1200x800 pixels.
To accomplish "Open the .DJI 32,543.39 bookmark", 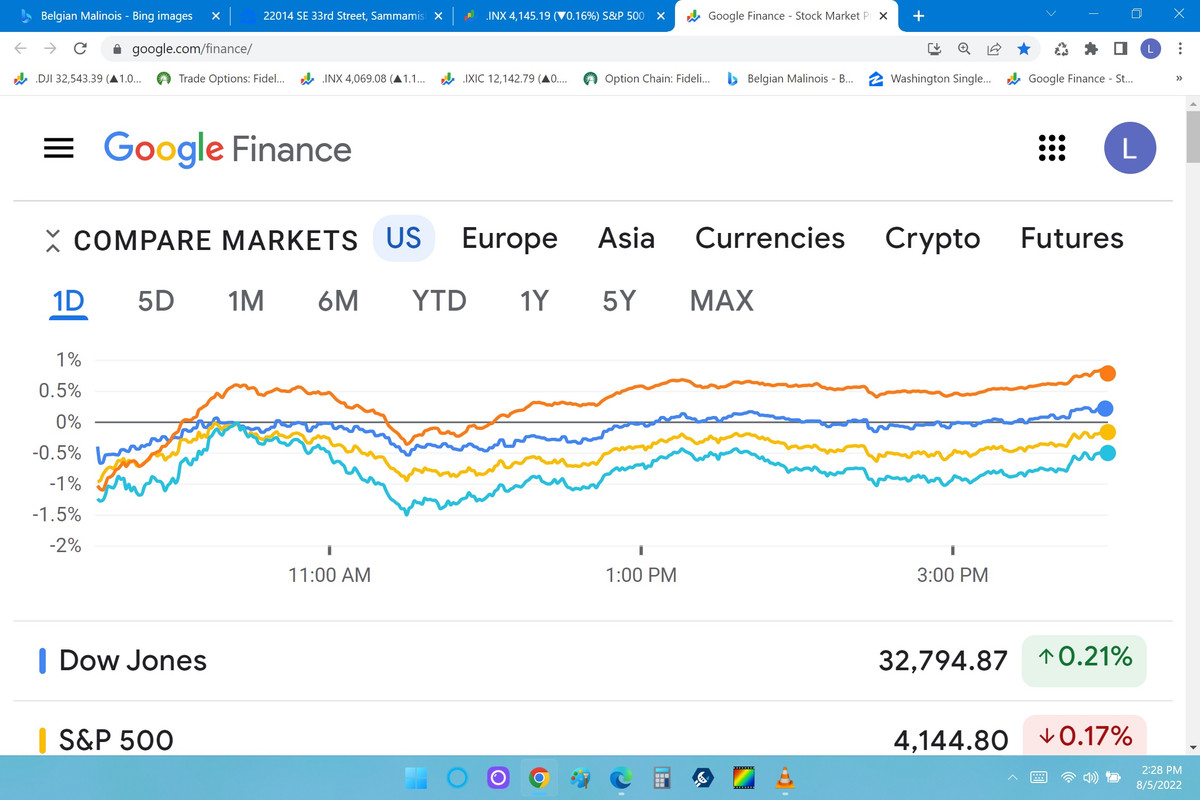I will (80, 79).
